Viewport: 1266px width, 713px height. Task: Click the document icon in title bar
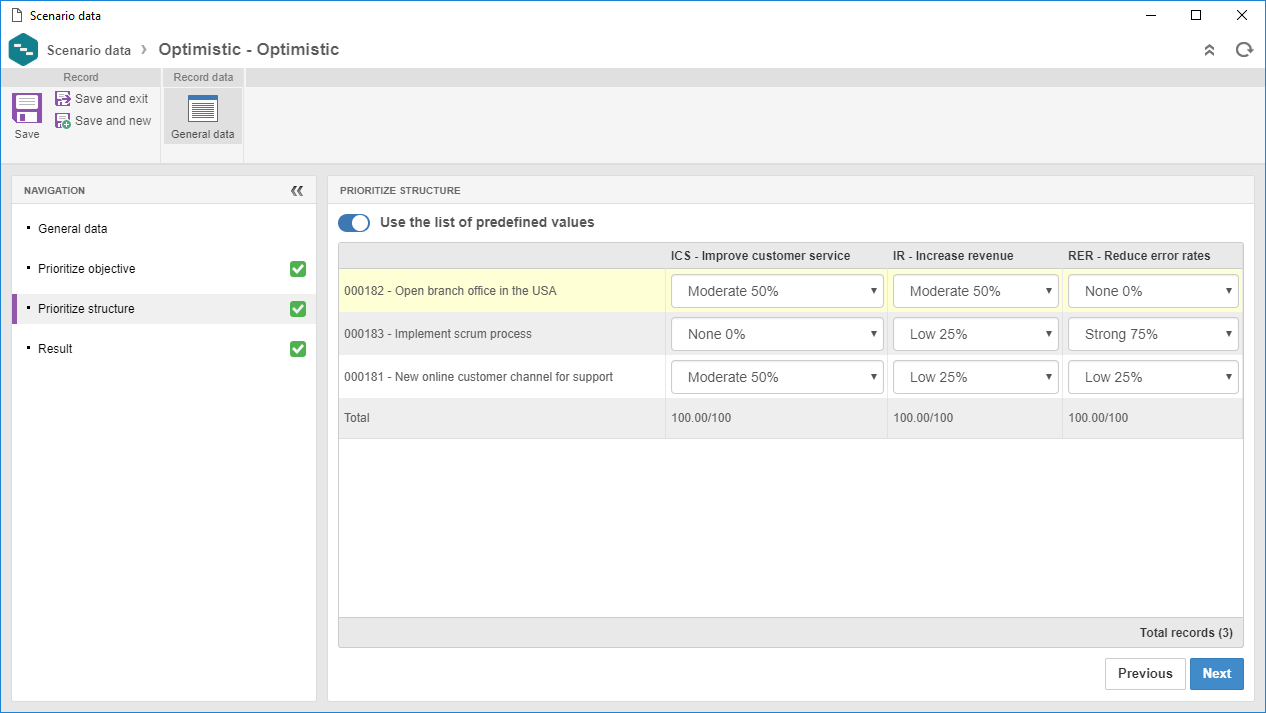[16, 15]
